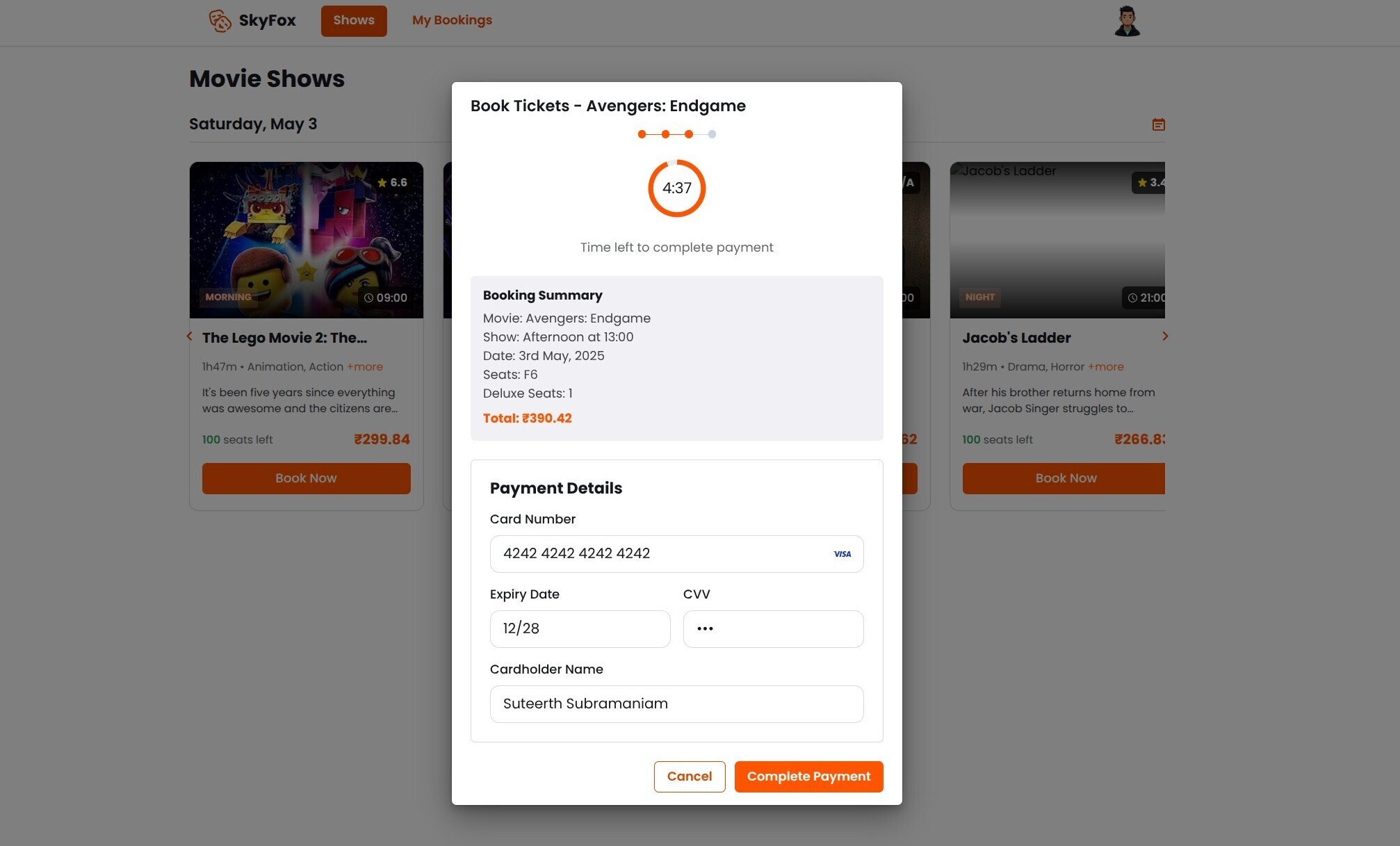The image size is (1400, 846).
Task: Focus the Expiry Date field
Action: (580, 629)
